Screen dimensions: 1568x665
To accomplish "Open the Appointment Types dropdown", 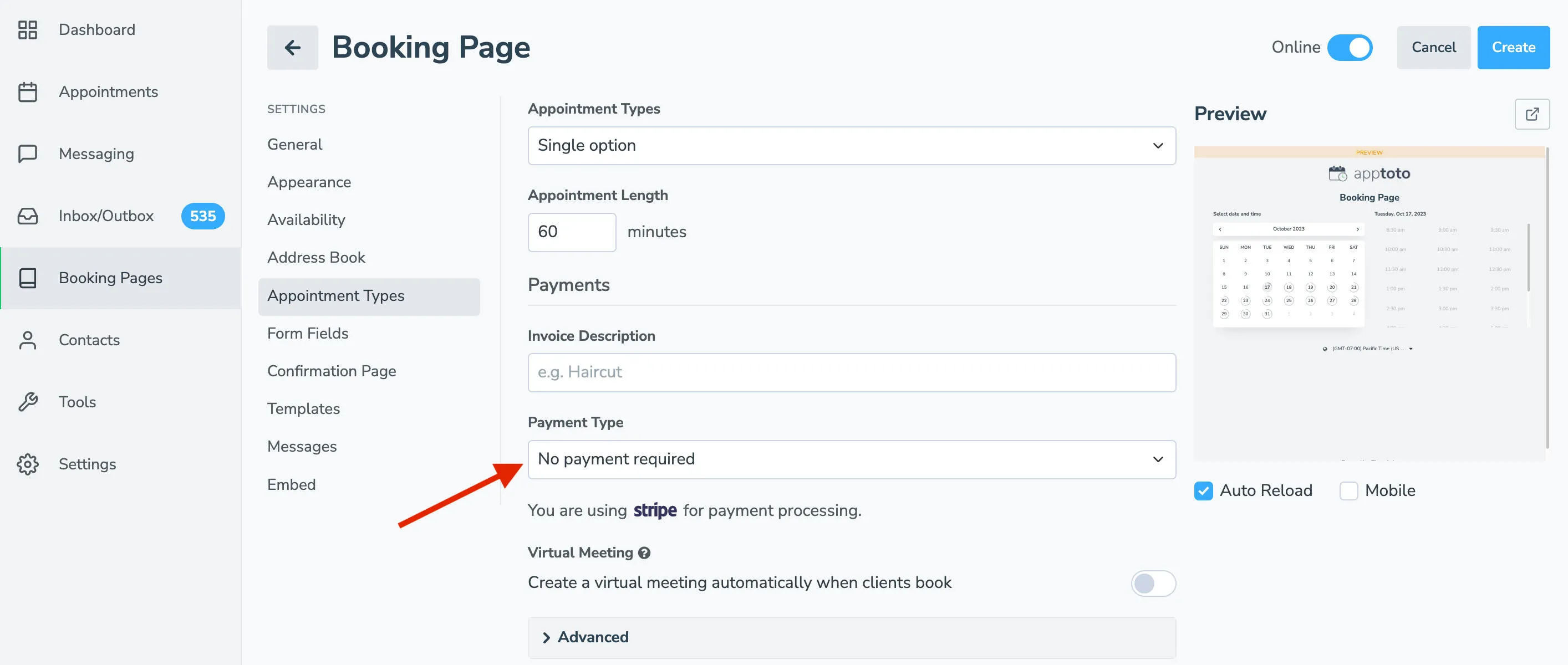I will pyautogui.click(x=851, y=145).
